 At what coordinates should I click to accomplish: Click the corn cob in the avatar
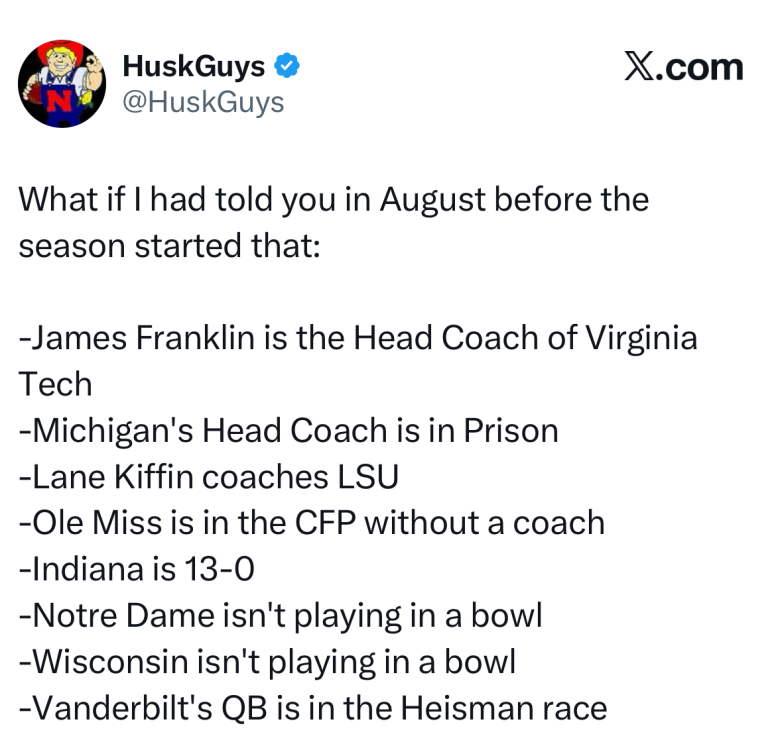[x=85, y=98]
